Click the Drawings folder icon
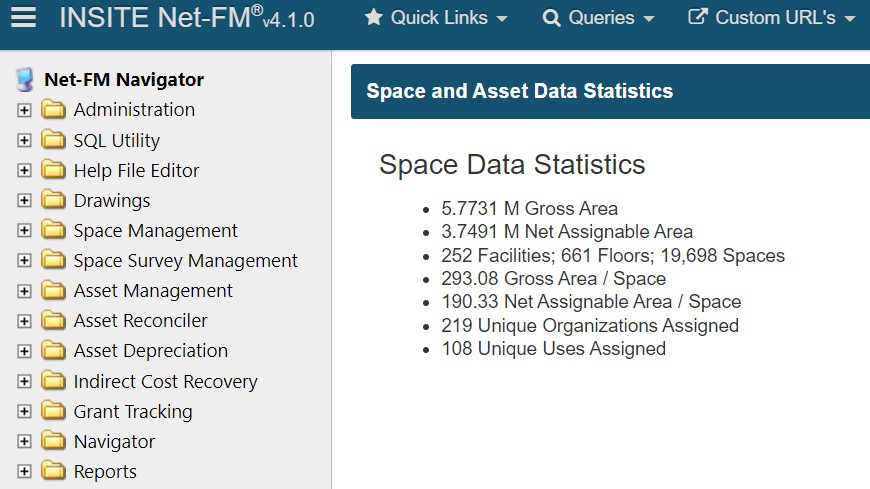Screen dimensions: 870x489 point(53,200)
